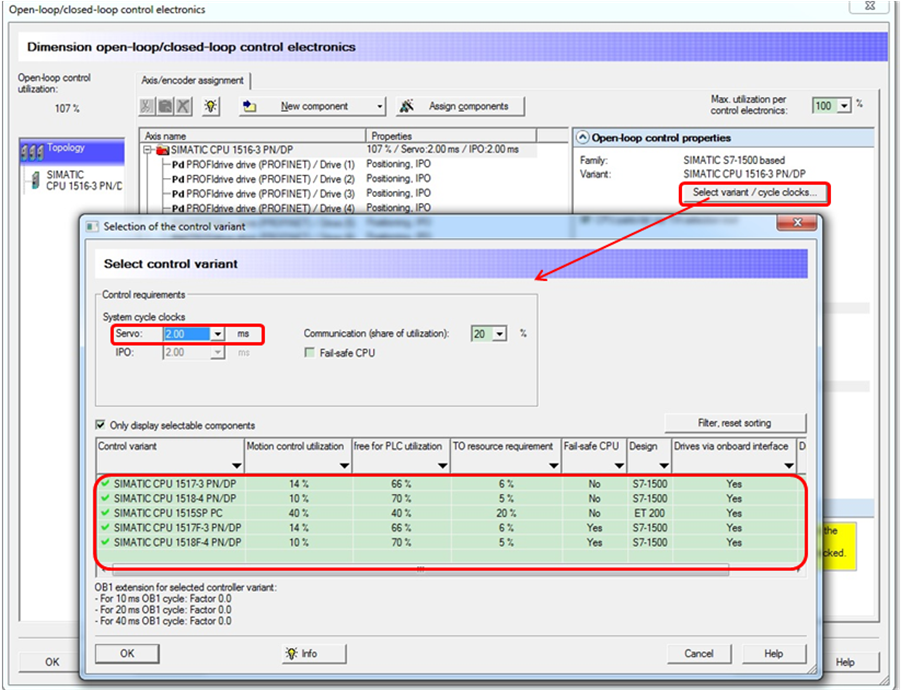Click the Select variant / cycle clocks button

click(x=754, y=192)
